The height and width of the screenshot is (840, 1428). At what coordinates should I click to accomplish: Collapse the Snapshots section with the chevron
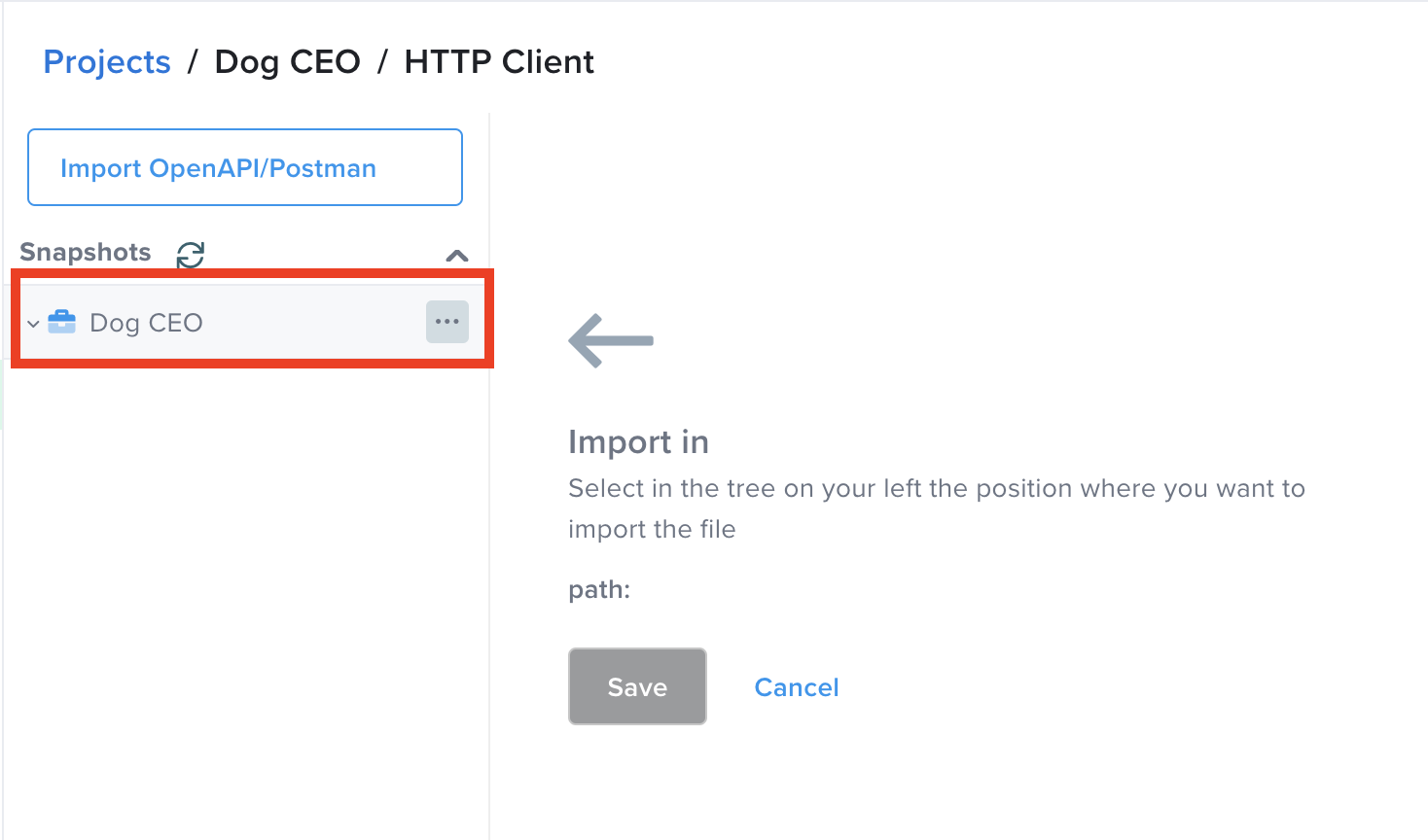click(457, 256)
